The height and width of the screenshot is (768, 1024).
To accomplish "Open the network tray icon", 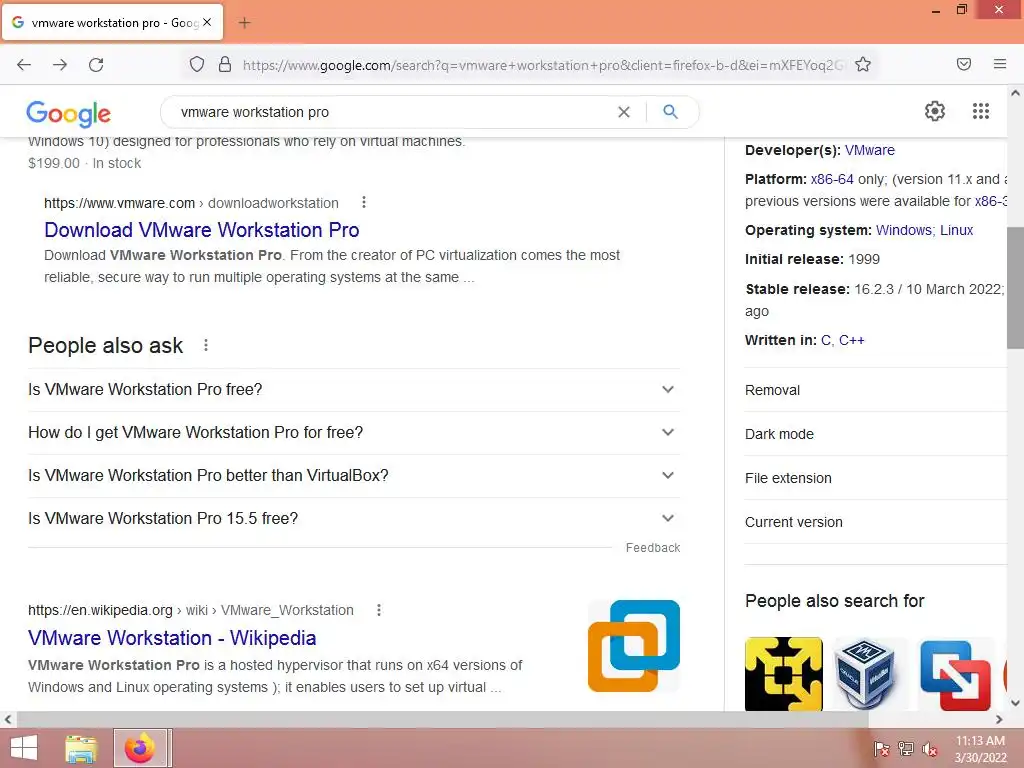I will (906, 749).
